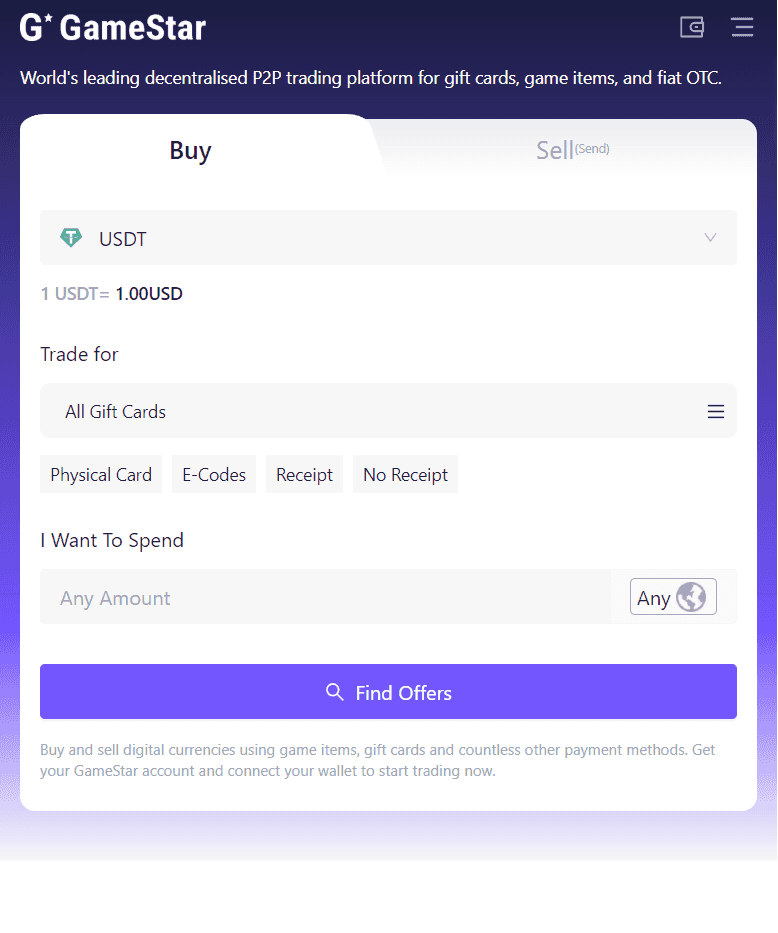Screen dimensions: 778x933
Task: Toggle the Receipt filter chip
Action: pyautogui.click(x=305, y=474)
